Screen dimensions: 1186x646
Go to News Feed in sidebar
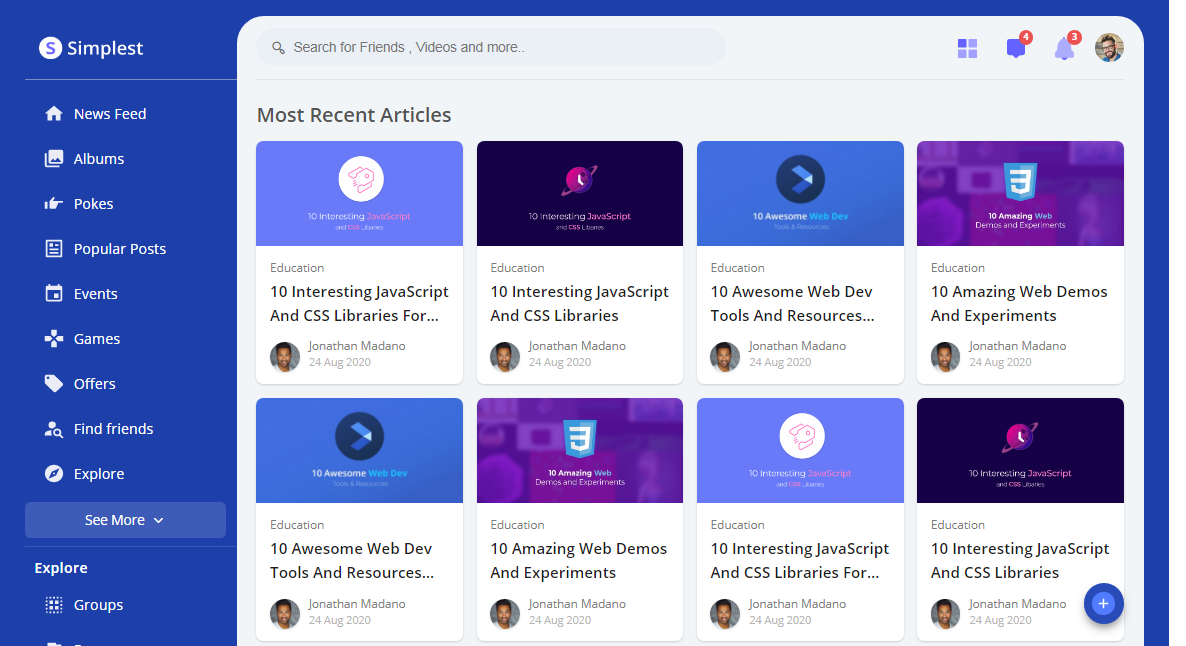click(110, 114)
